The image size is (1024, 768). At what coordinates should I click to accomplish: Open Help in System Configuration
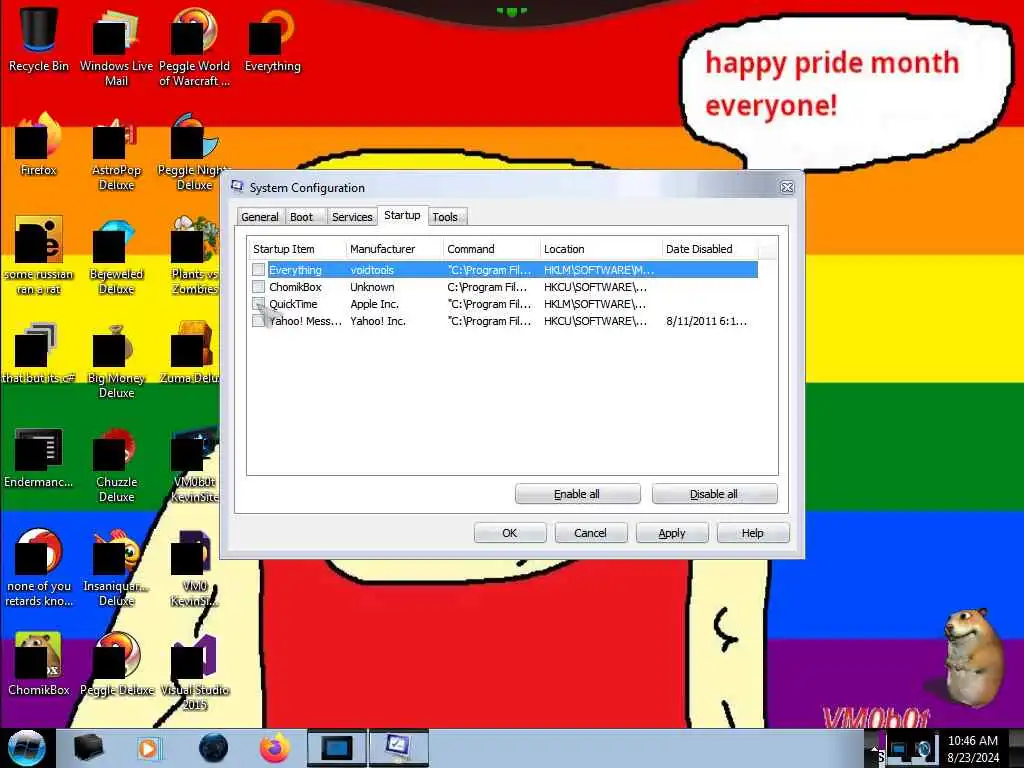click(753, 533)
